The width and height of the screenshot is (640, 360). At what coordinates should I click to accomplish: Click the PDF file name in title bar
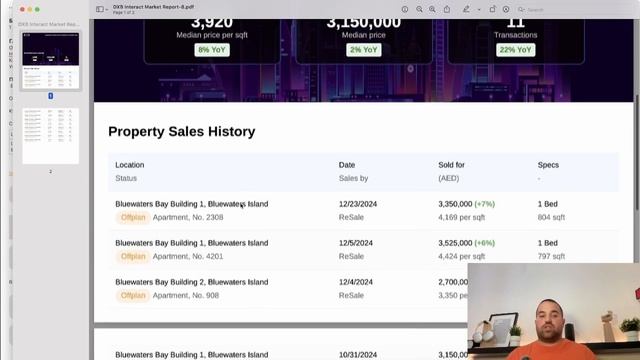[153, 7]
